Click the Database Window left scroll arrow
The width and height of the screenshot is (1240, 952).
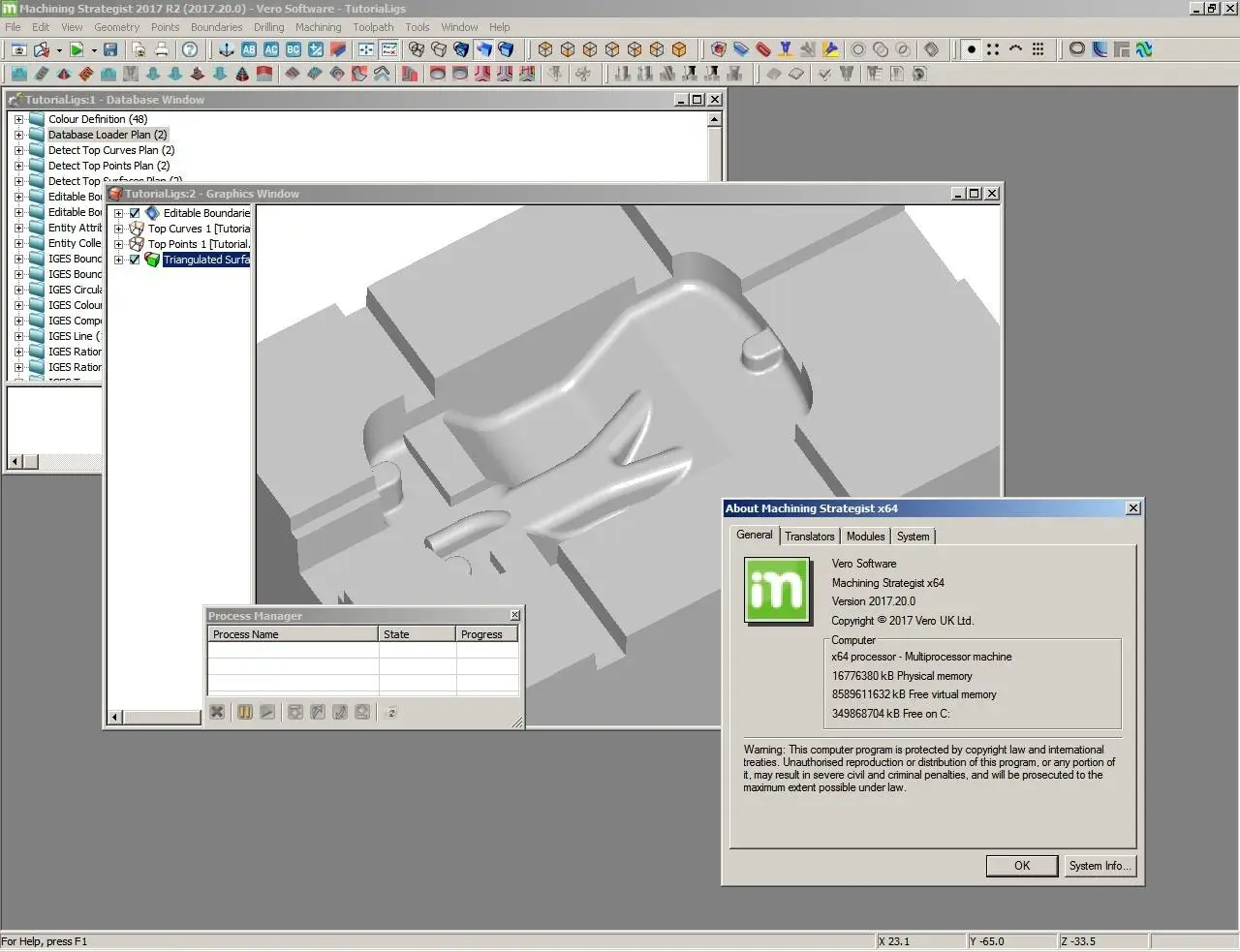tap(14, 462)
